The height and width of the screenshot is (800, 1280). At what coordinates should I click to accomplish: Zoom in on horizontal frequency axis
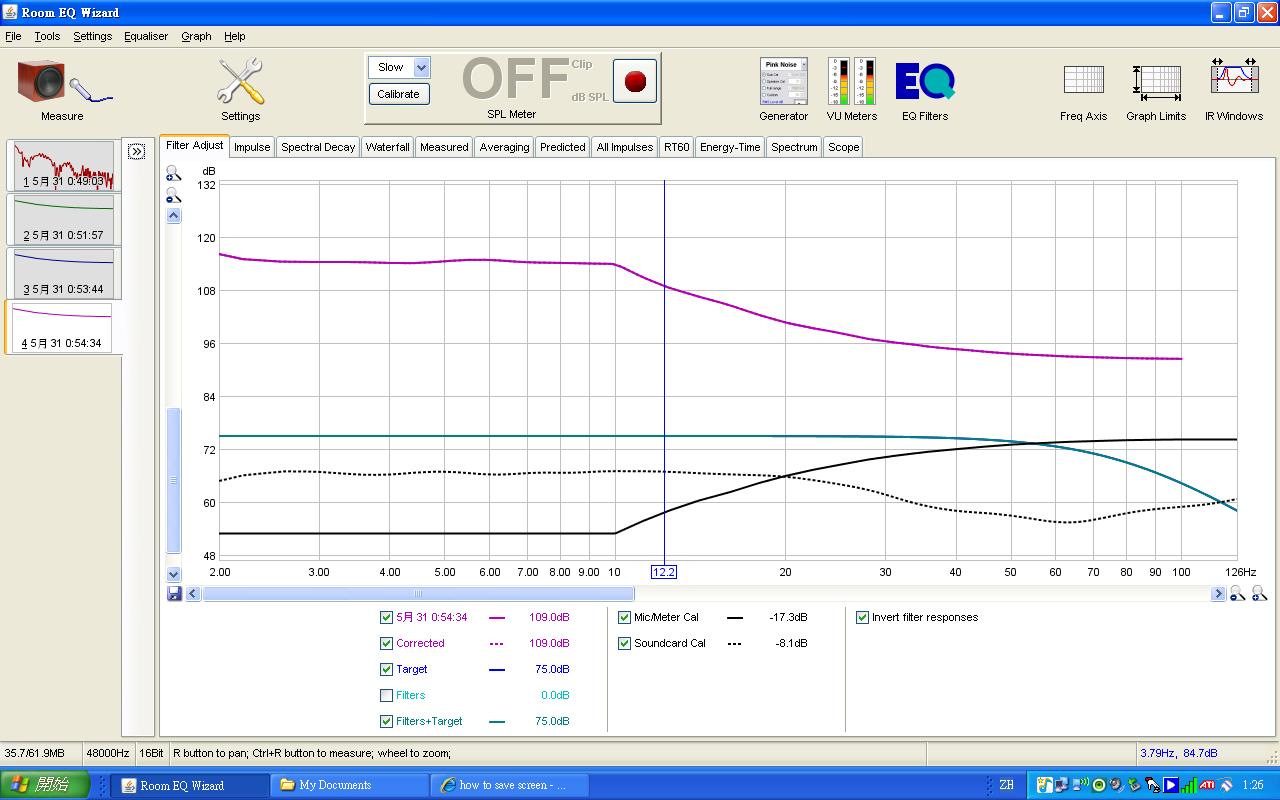(1259, 594)
